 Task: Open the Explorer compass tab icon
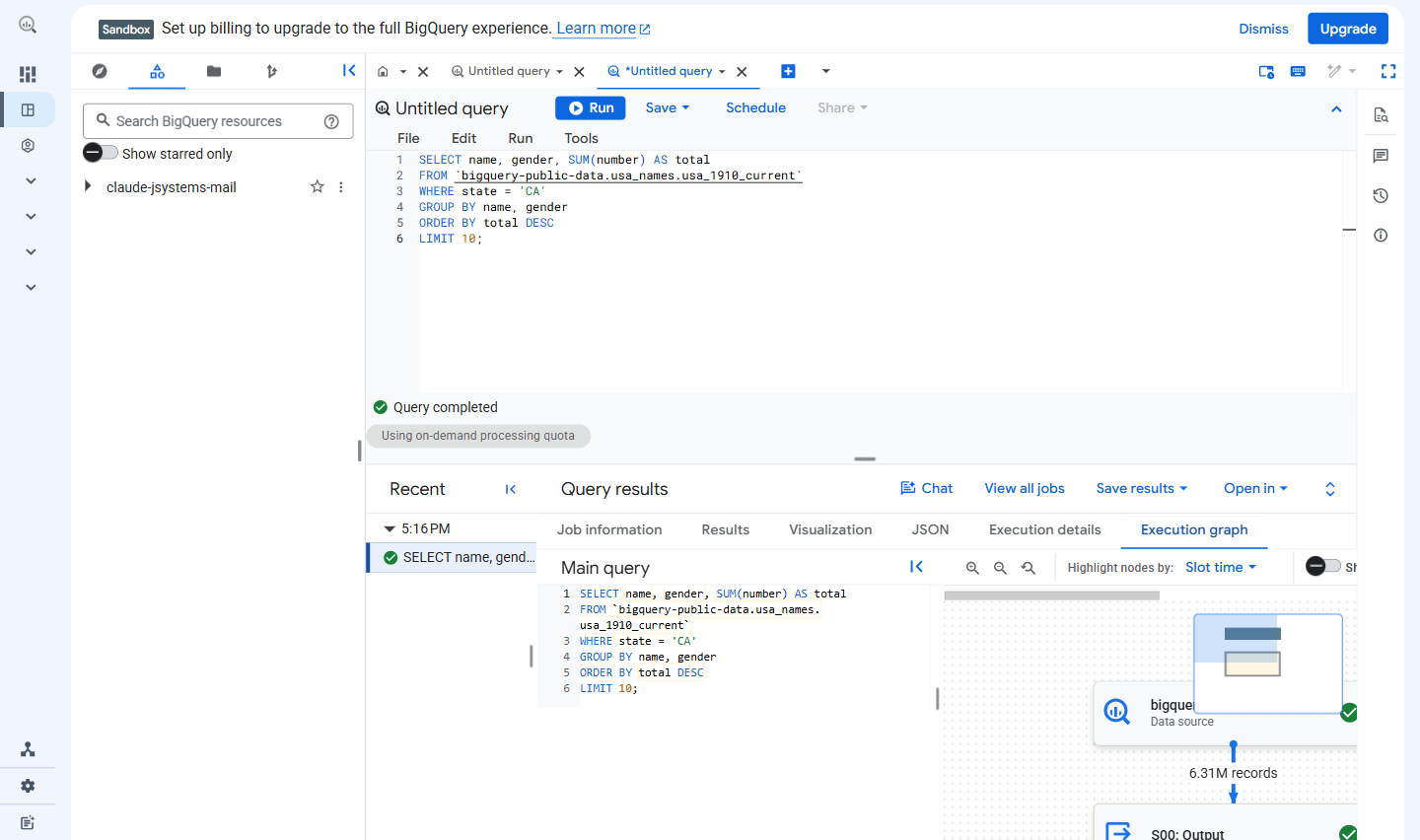point(100,71)
